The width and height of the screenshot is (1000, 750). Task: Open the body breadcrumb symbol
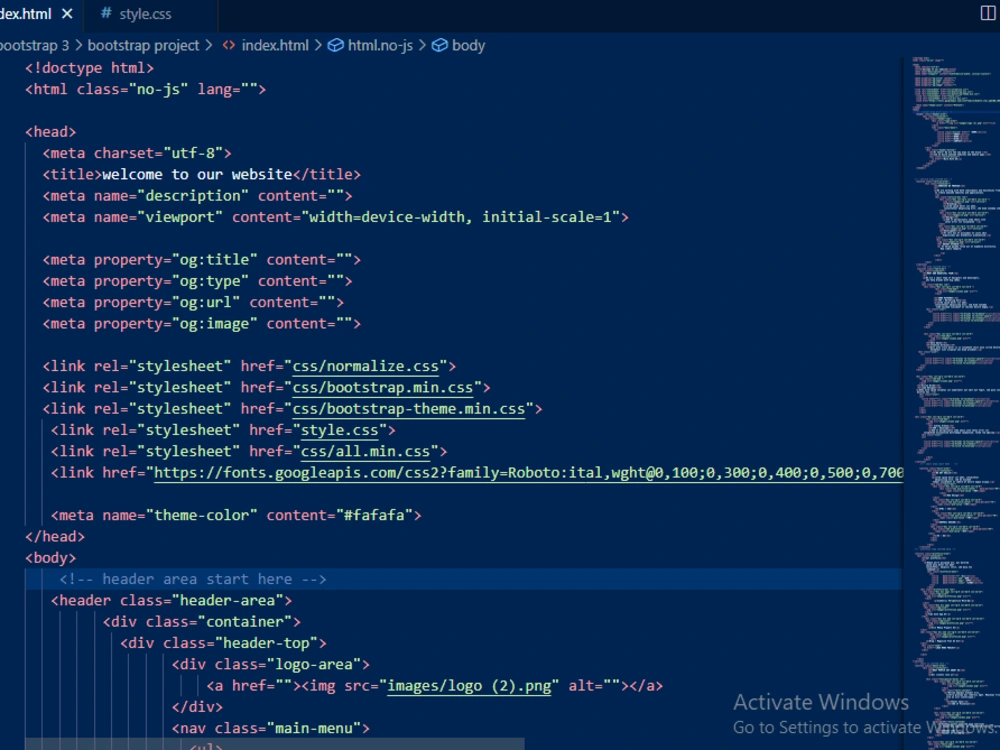(468, 45)
